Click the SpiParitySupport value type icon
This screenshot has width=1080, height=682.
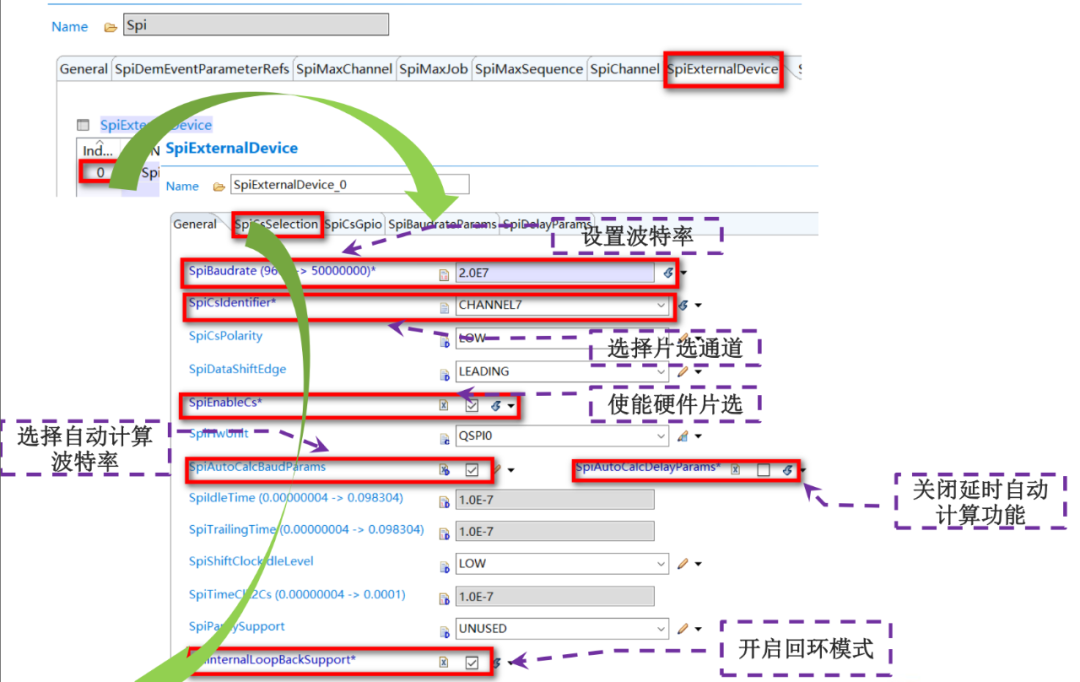pyautogui.click(x=444, y=631)
